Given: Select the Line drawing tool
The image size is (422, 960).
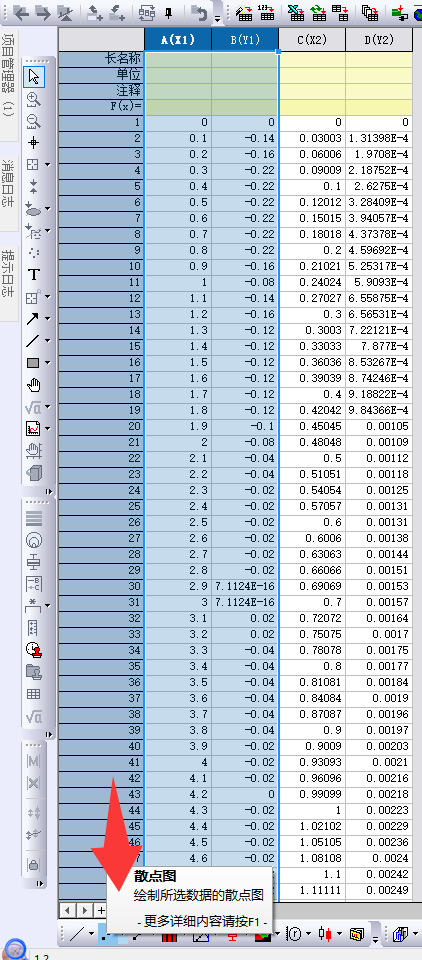Looking at the screenshot, I should pos(33,340).
